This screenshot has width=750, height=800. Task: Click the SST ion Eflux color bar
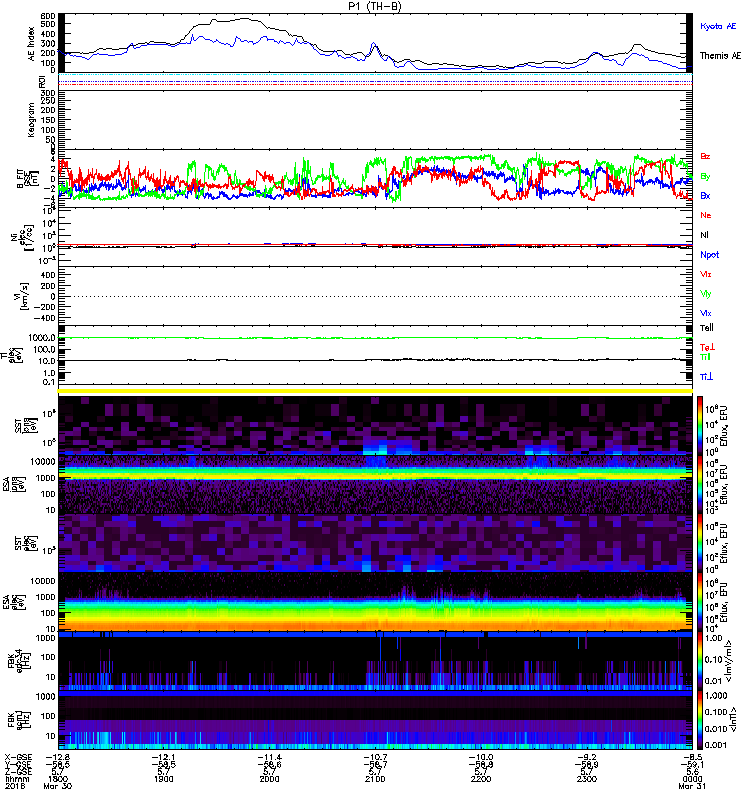point(700,425)
